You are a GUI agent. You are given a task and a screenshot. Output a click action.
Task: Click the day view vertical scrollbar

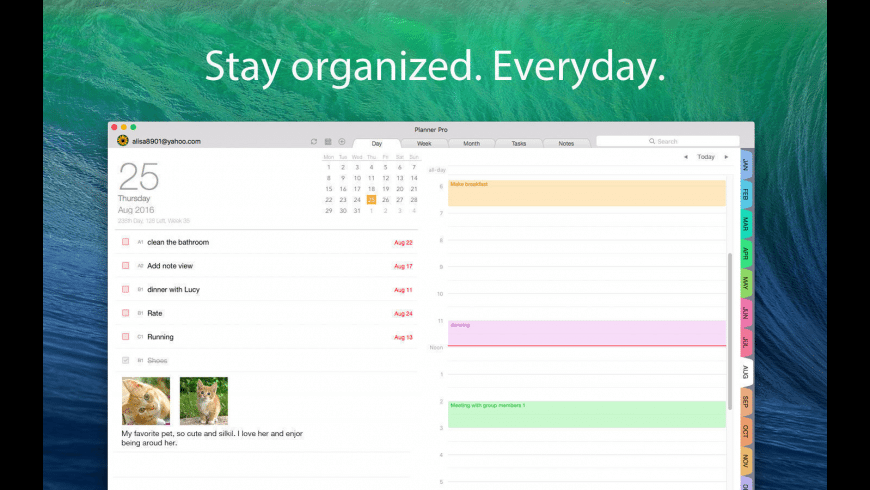730,331
